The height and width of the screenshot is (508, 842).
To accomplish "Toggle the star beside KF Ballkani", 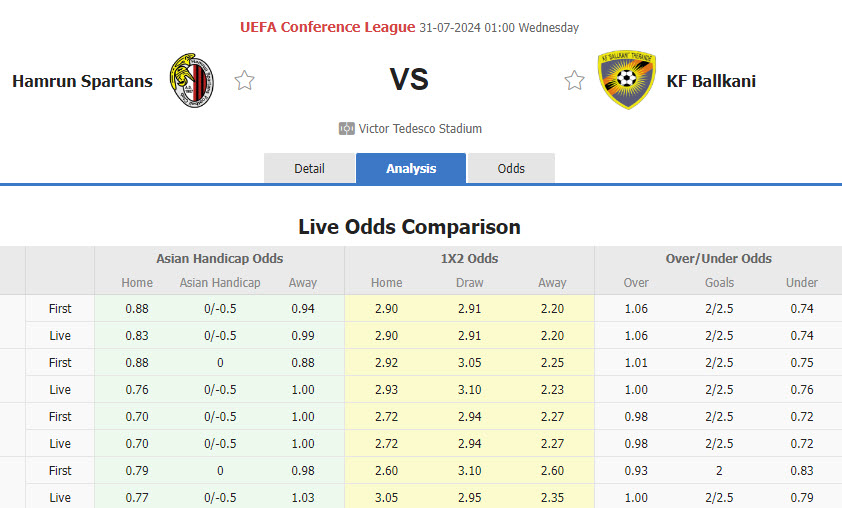I will [574, 81].
